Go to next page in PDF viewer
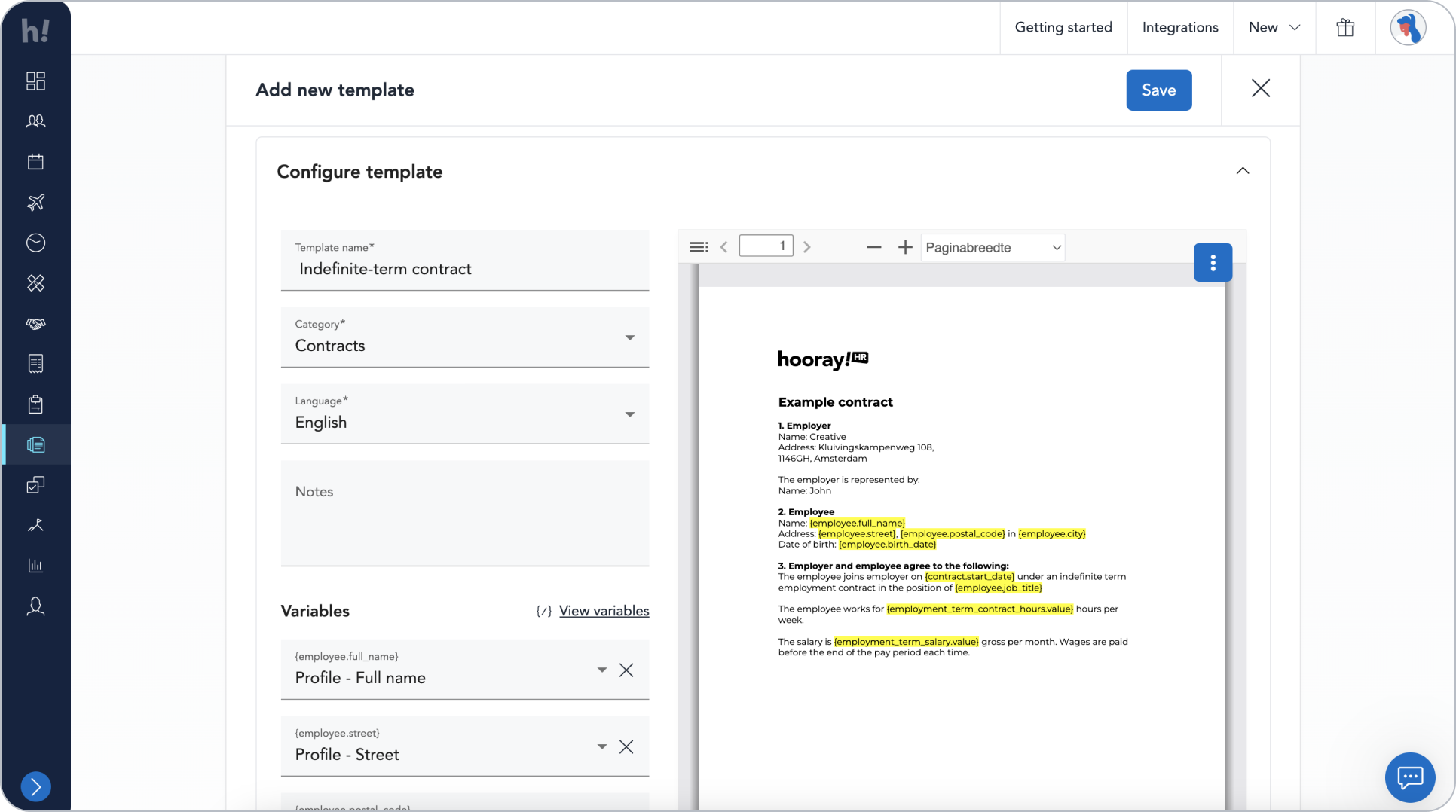 [x=807, y=247]
